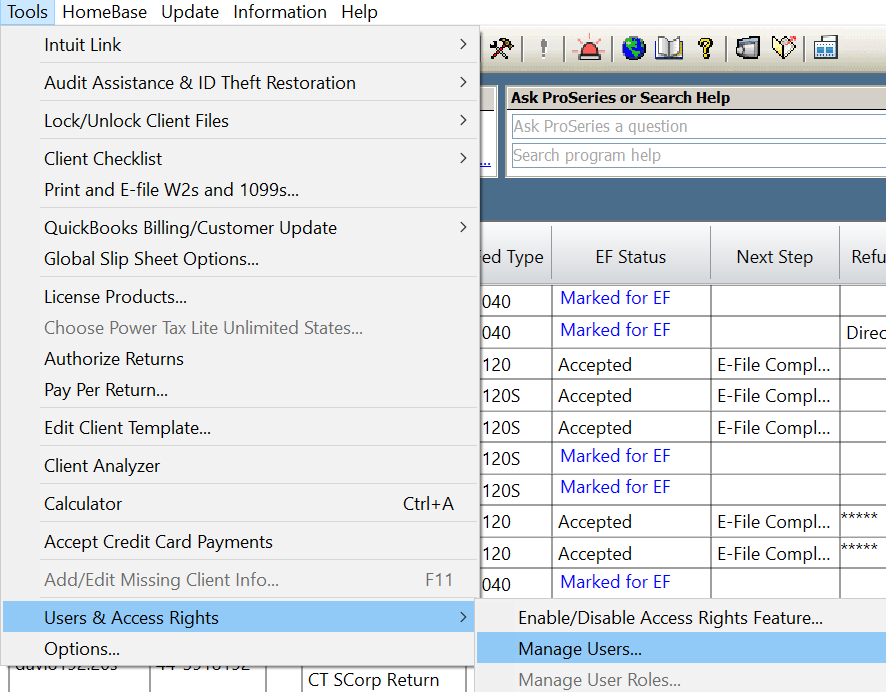Click the film-strip window icon in toolbar
Screen dimensions: 886x692
point(826,48)
